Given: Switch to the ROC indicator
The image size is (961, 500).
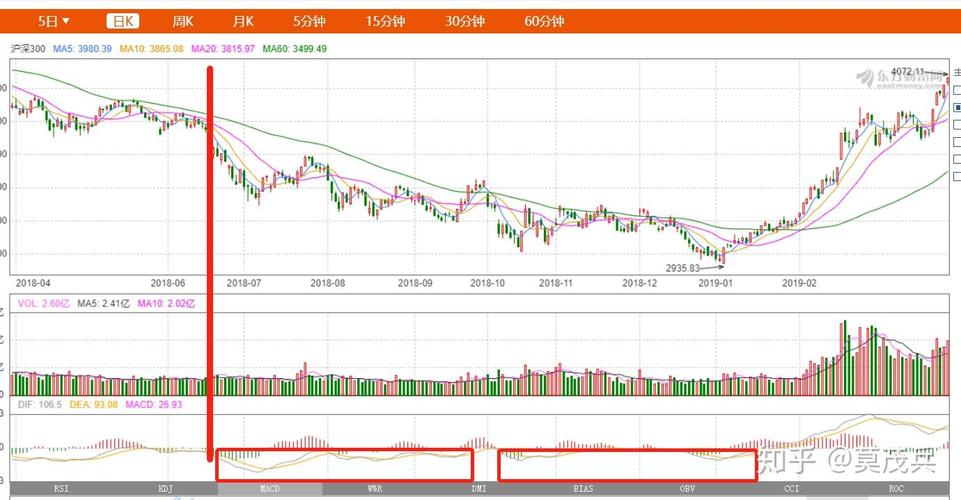Looking at the screenshot, I should [895, 489].
